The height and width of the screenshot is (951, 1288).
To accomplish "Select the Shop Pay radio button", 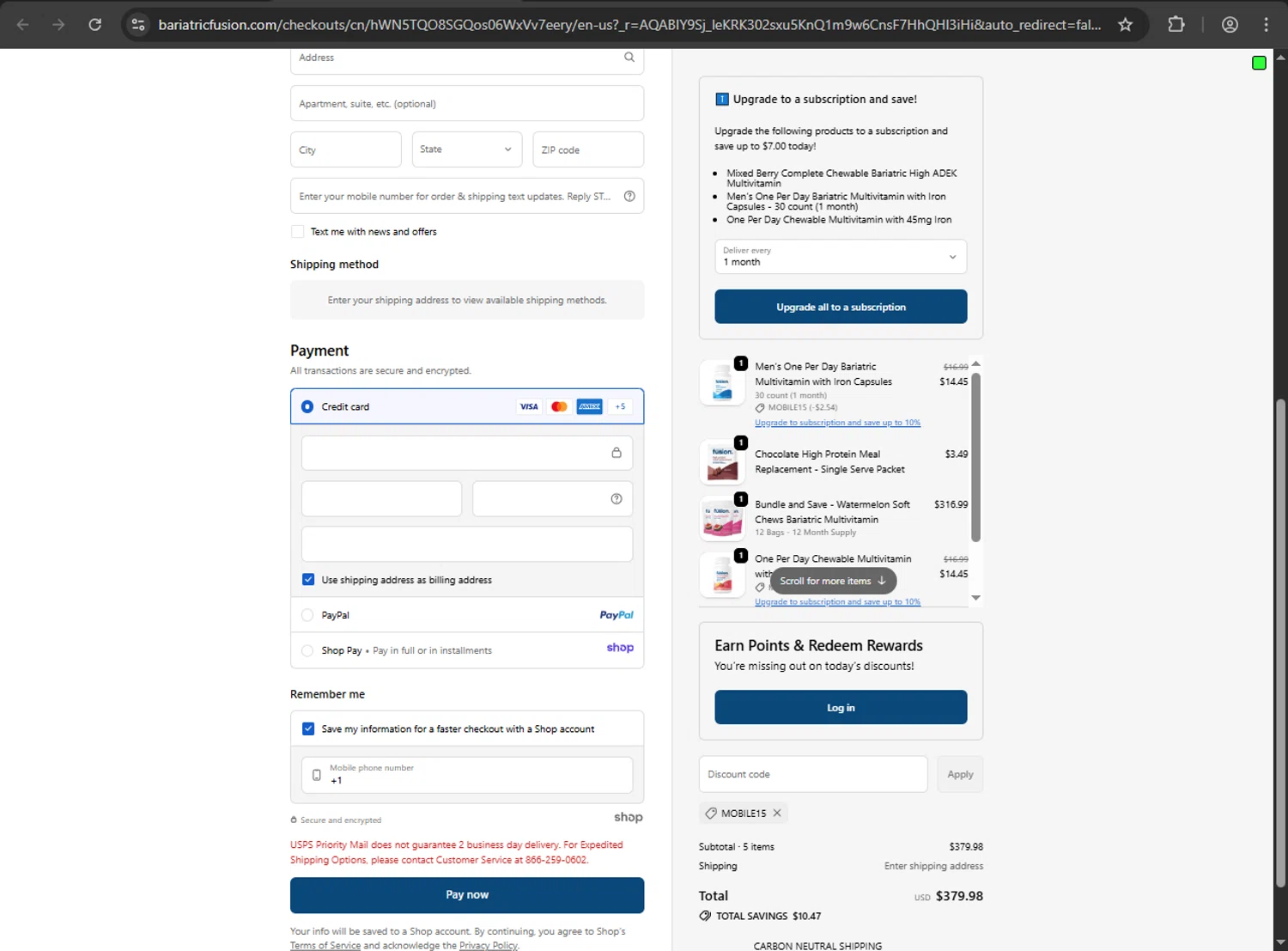I will coord(307,650).
